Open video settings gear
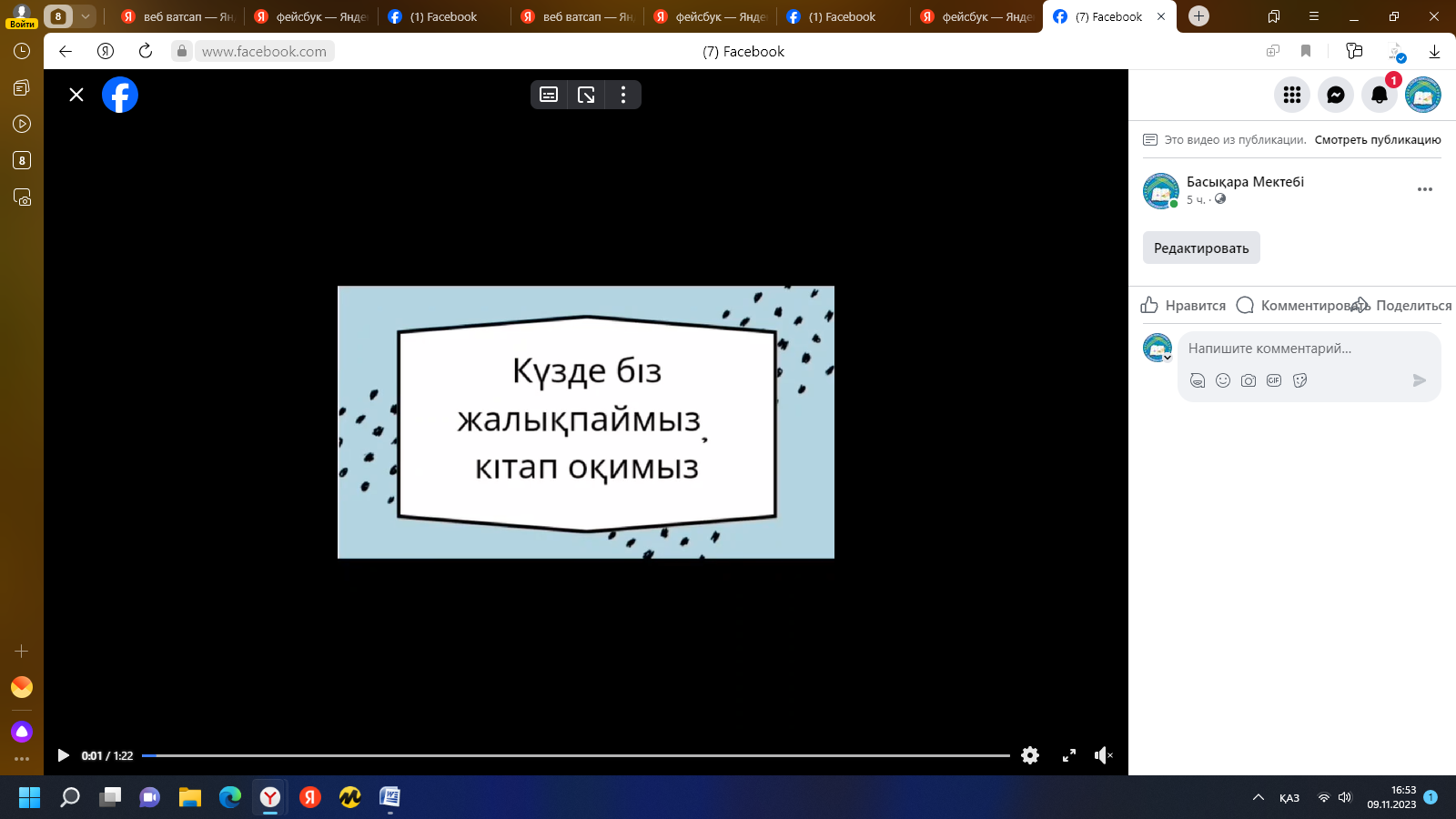 (1030, 755)
